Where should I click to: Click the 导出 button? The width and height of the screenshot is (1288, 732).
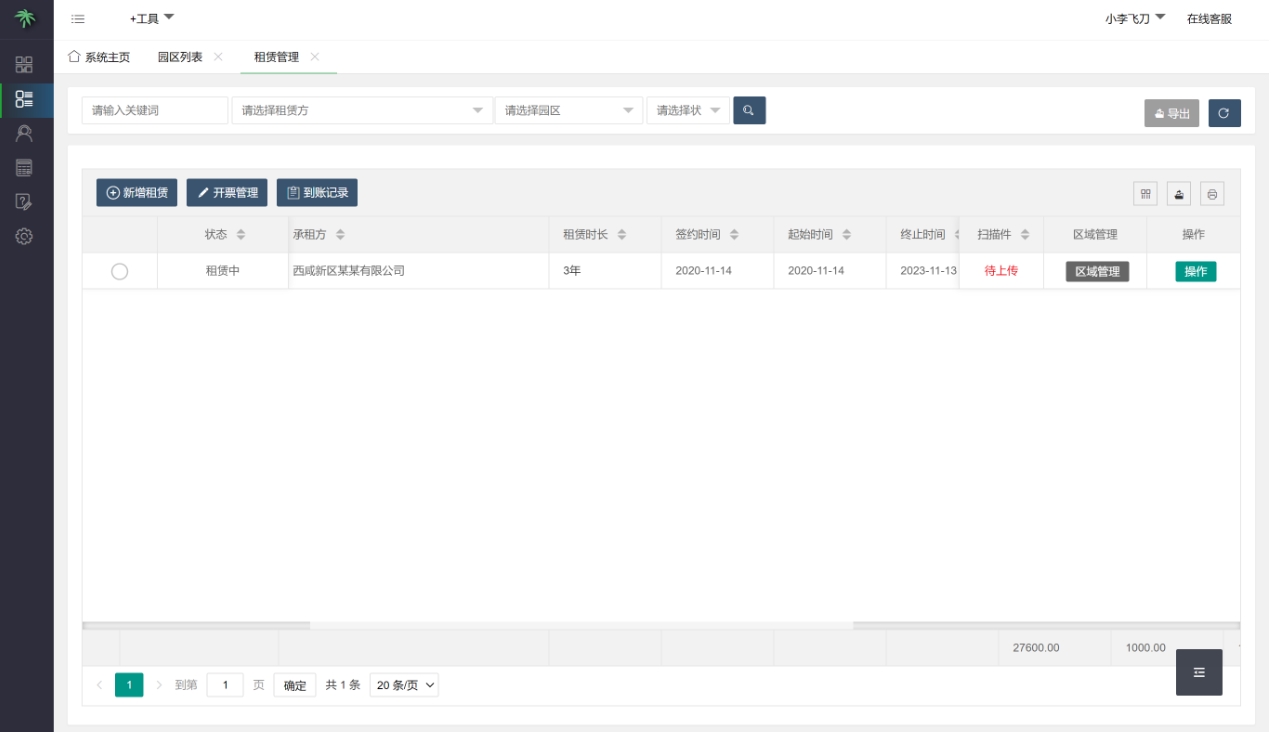click(1172, 113)
